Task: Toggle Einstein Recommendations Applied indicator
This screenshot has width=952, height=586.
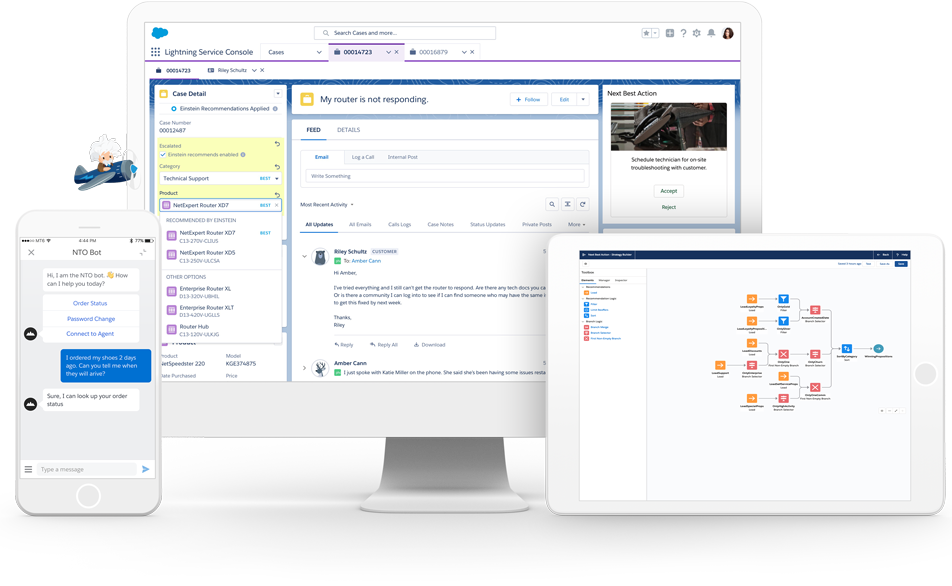Action: [x=174, y=108]
